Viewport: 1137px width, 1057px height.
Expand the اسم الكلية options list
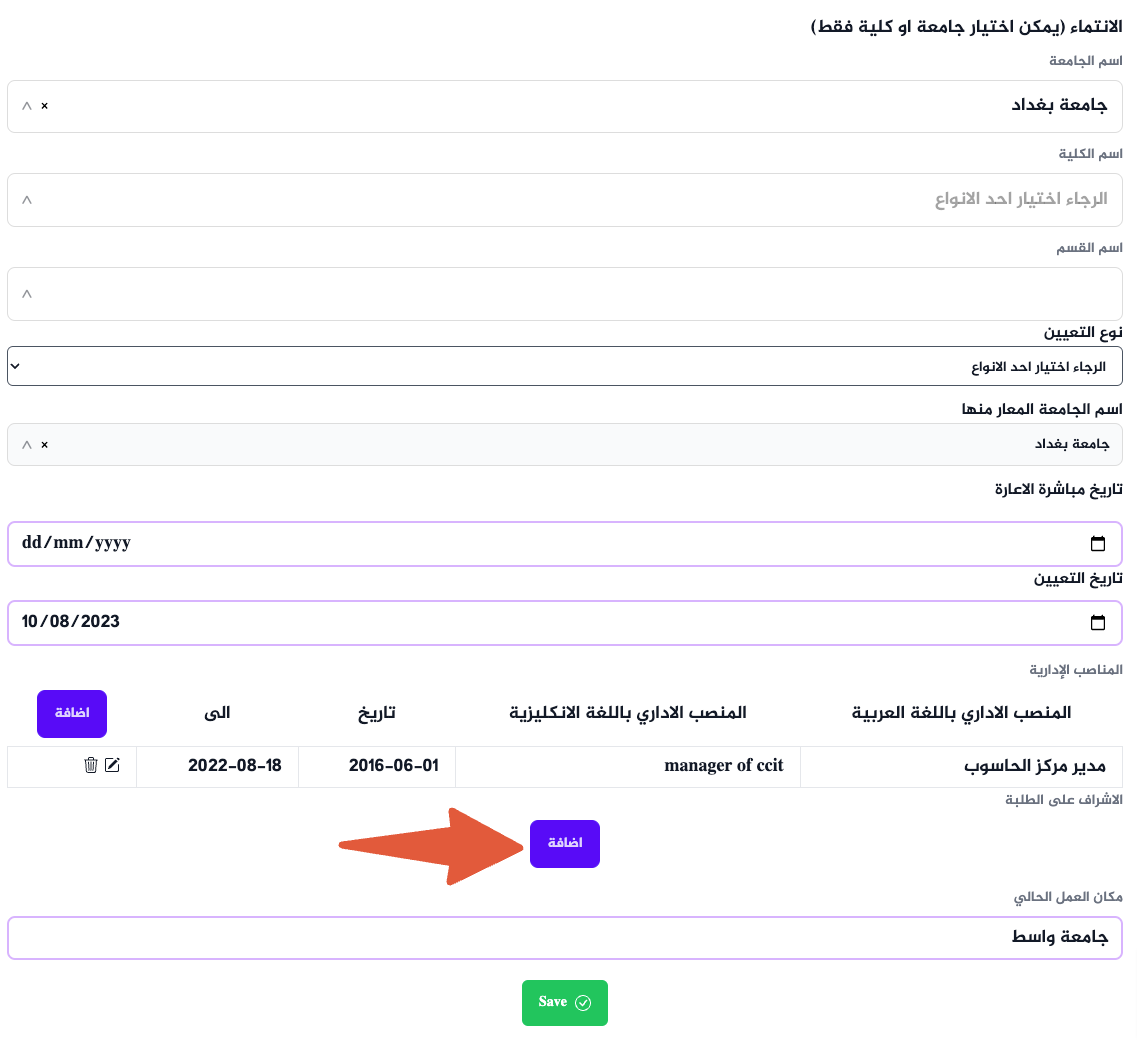point(26,199)
